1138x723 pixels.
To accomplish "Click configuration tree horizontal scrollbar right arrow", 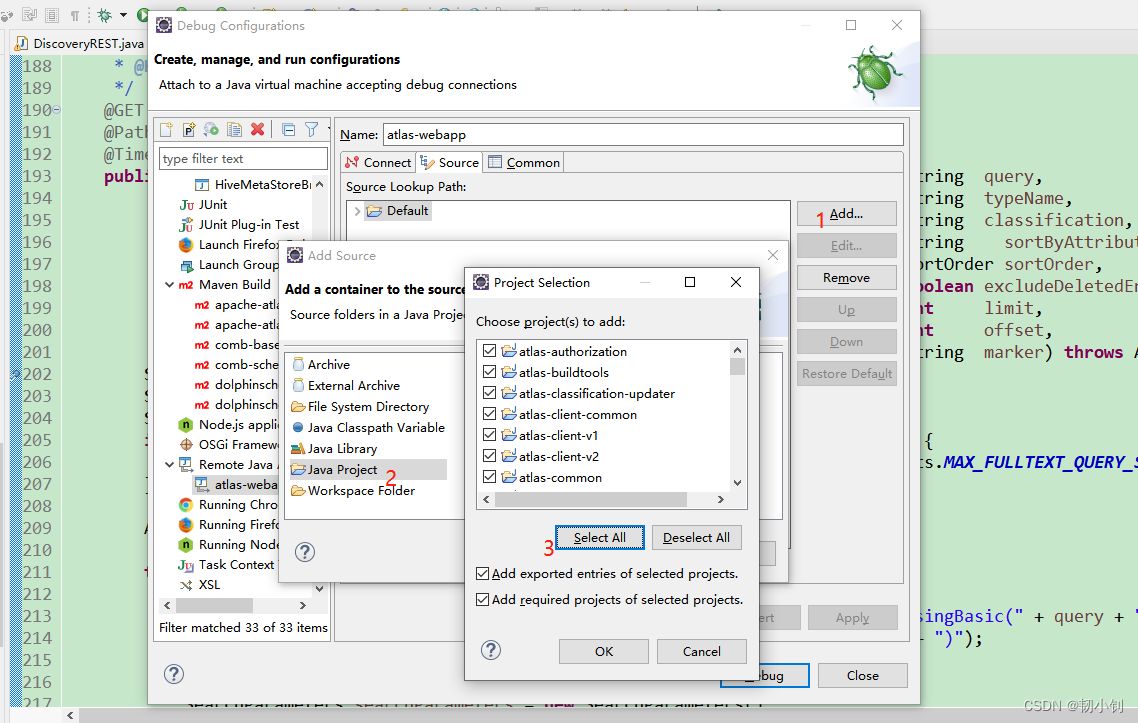I will (303, 605).
